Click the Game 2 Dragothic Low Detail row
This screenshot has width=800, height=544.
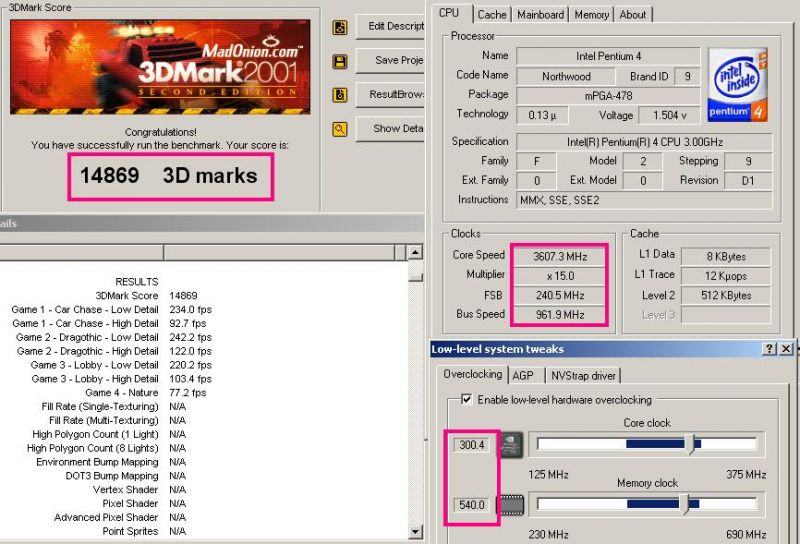click(x=114, y=337)
